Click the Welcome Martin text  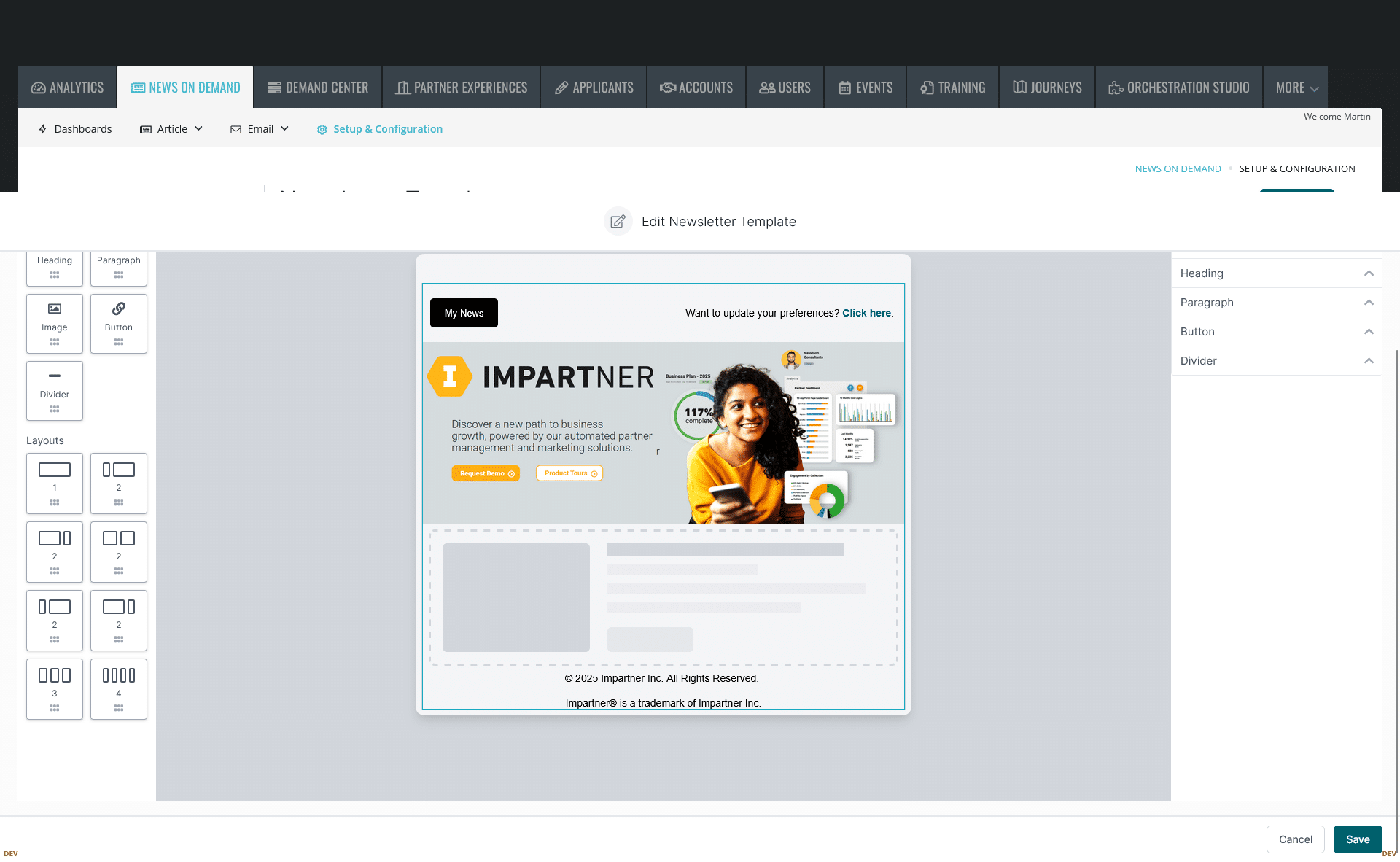(1337, 117)
